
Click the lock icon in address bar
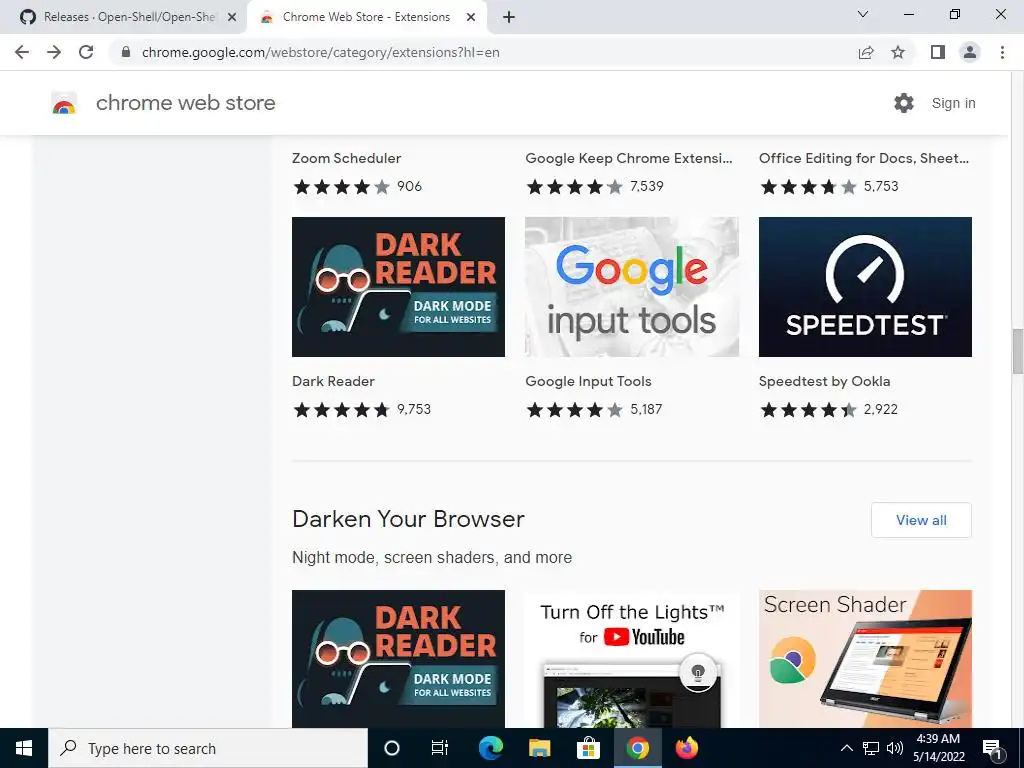pyautogui.click(x=126, y=52)
